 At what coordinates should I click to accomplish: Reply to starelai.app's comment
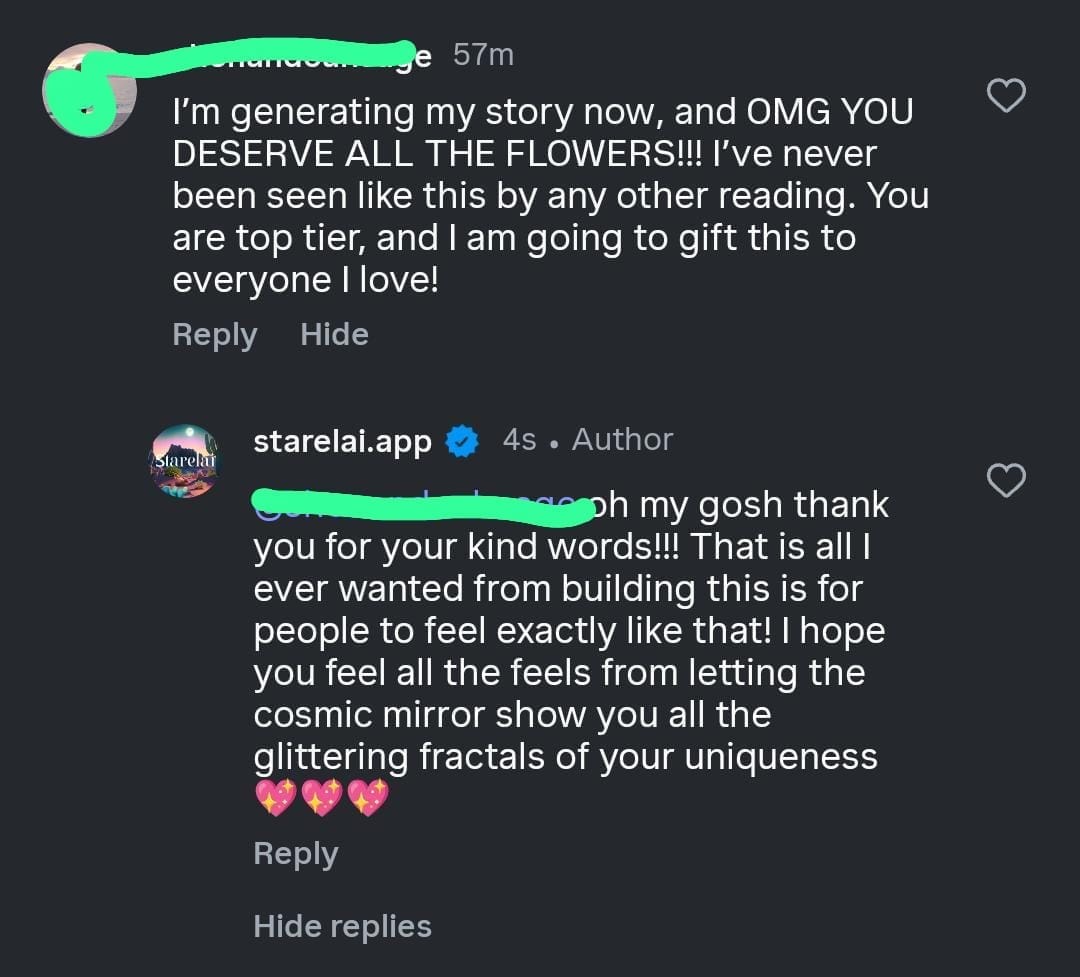point(296,853)
